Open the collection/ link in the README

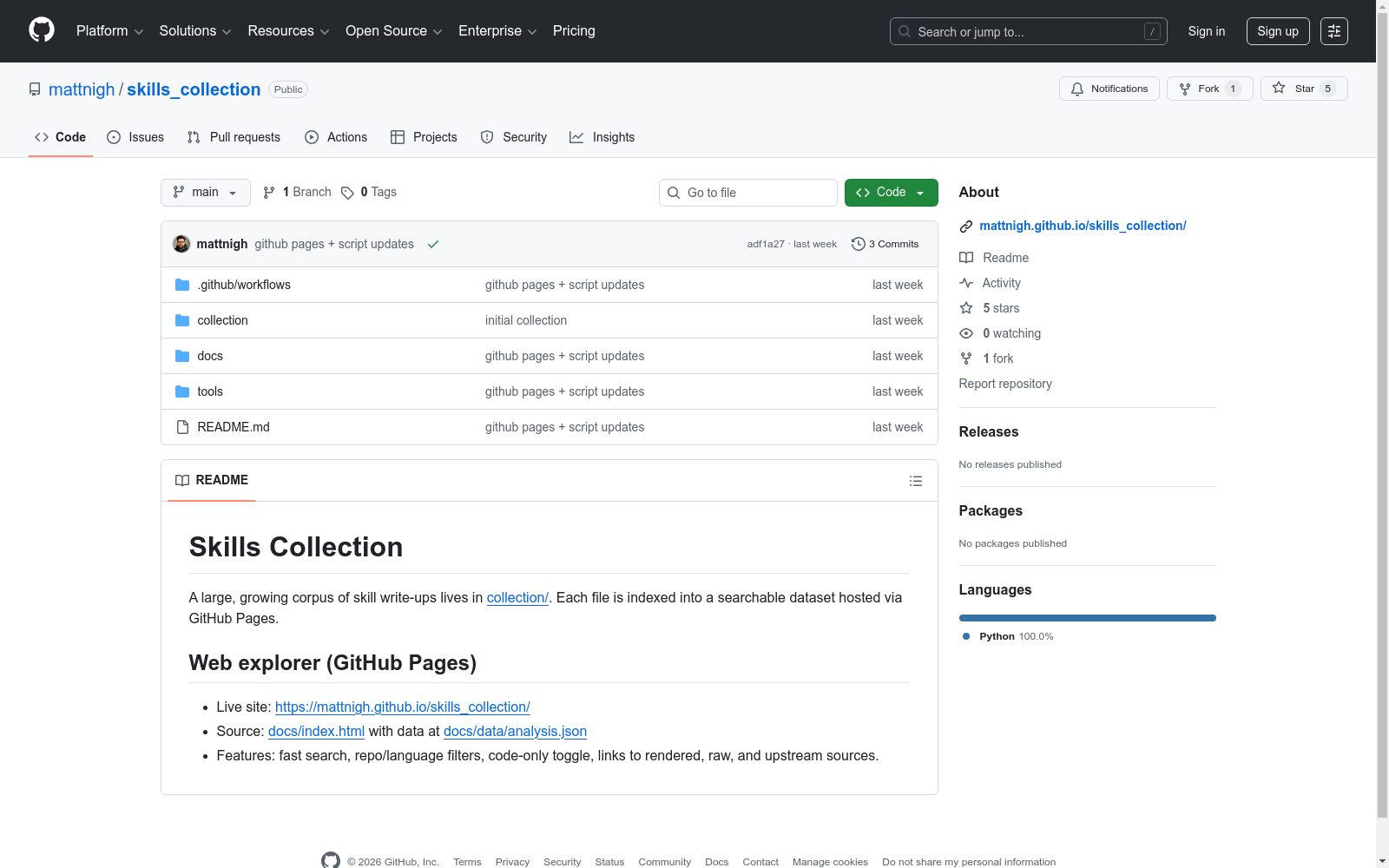517,597
